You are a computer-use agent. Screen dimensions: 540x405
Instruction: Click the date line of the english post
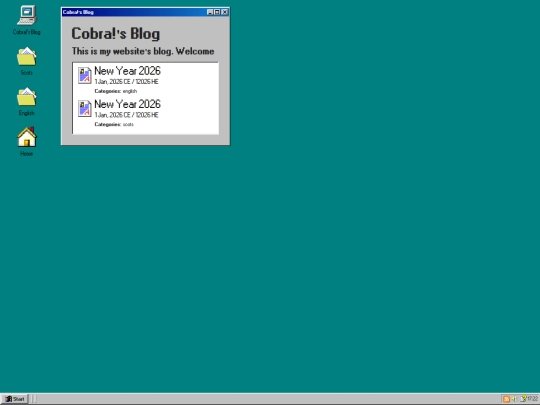(126, 82)
